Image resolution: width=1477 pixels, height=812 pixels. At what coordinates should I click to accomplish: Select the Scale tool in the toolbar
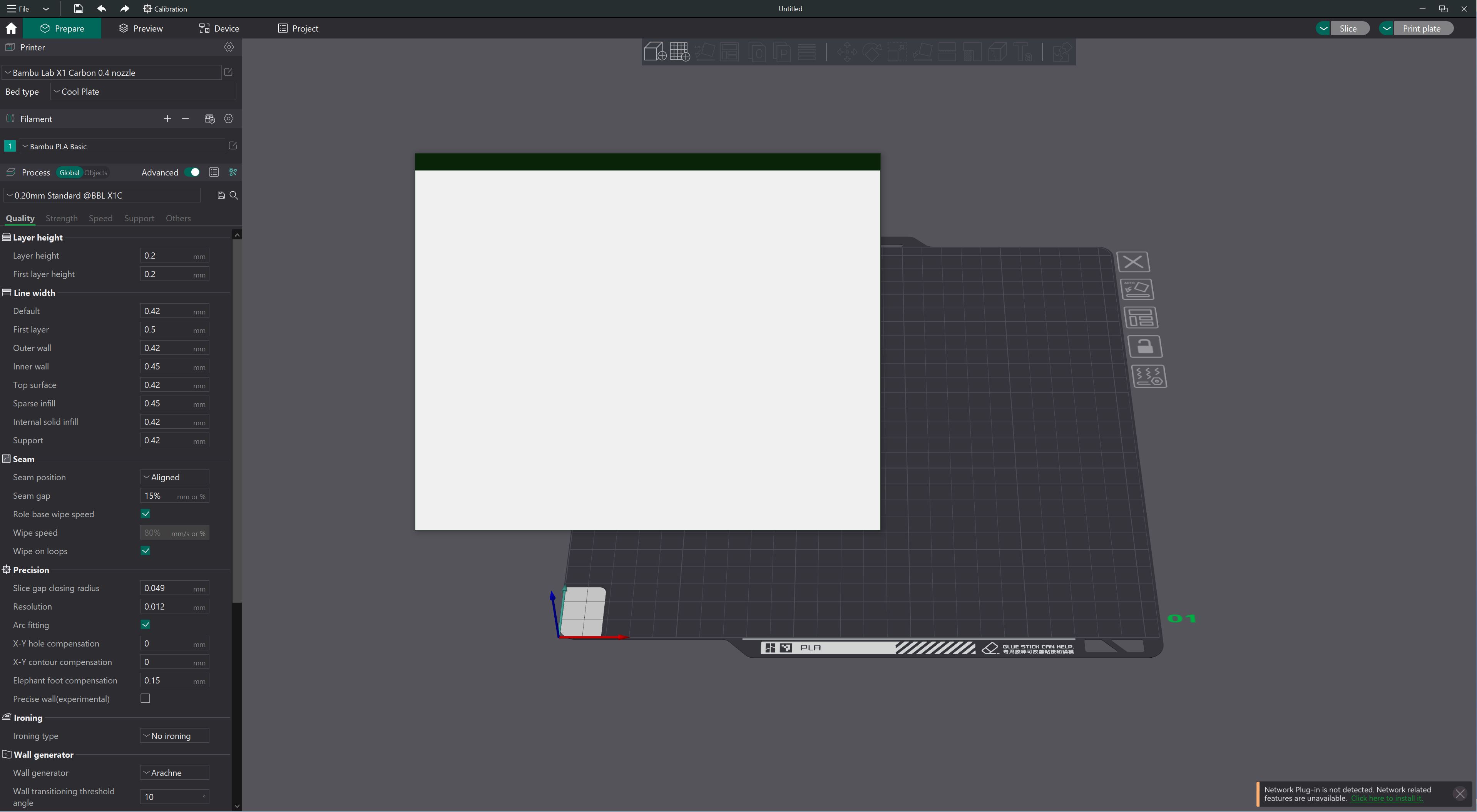[x=897, y=52]
